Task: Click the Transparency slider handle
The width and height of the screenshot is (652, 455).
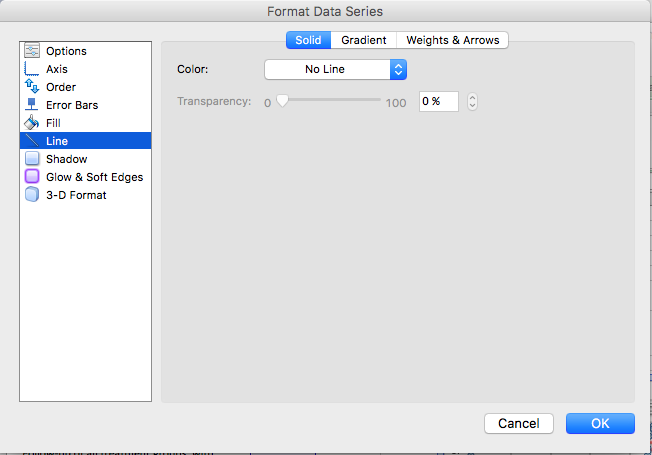Action: coord(282,101)
